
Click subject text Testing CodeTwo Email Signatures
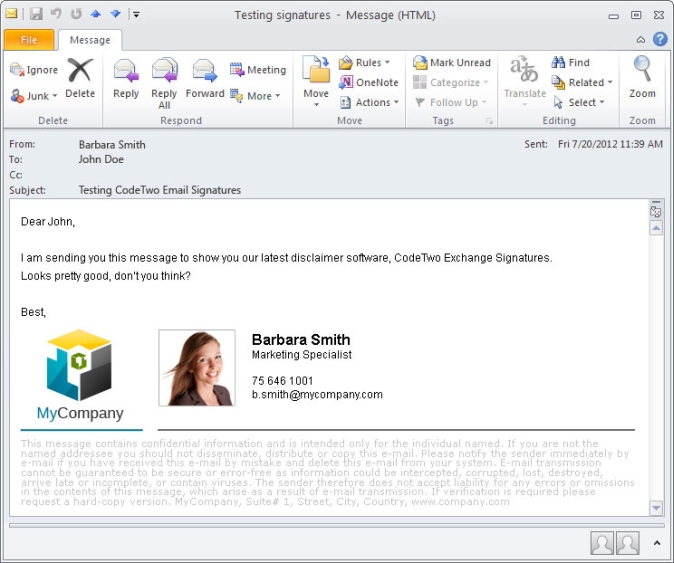(159, 190)
